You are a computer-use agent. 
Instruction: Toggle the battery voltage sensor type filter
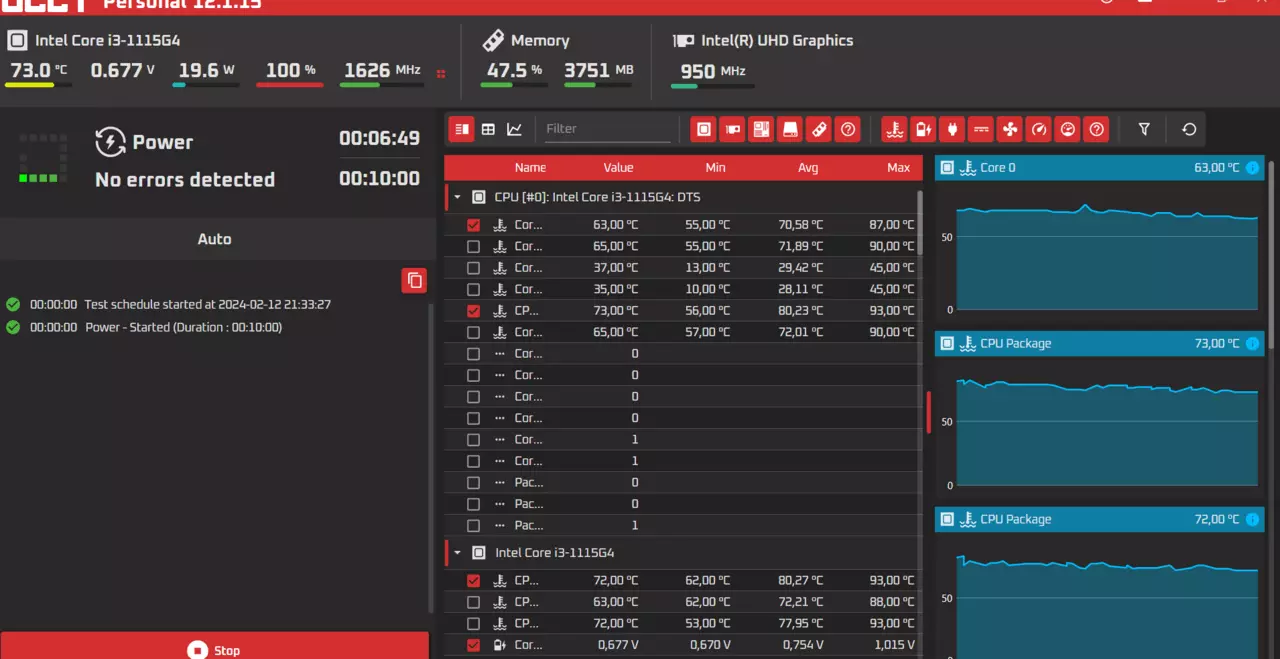[x=923, y=129]
